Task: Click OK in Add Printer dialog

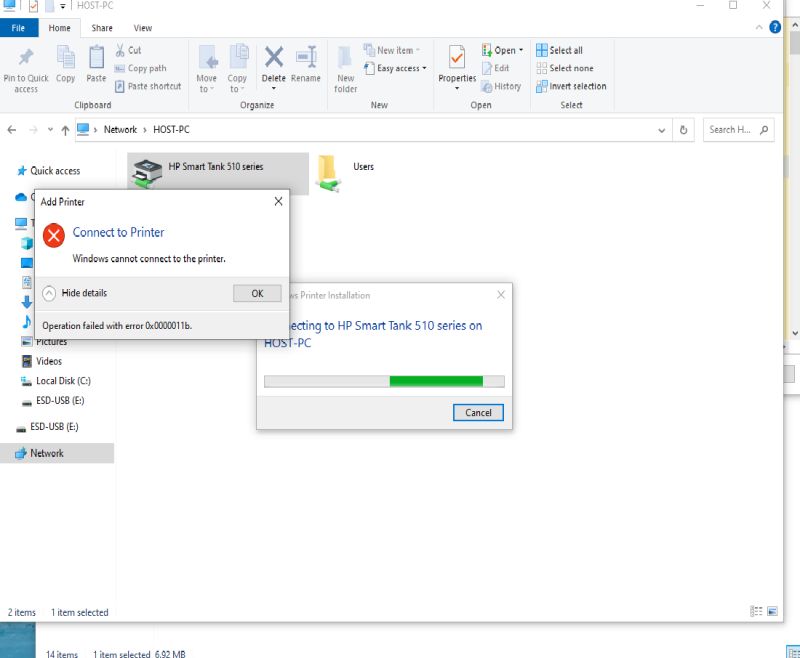Action: pyautogui.click(x=257, y=293)
